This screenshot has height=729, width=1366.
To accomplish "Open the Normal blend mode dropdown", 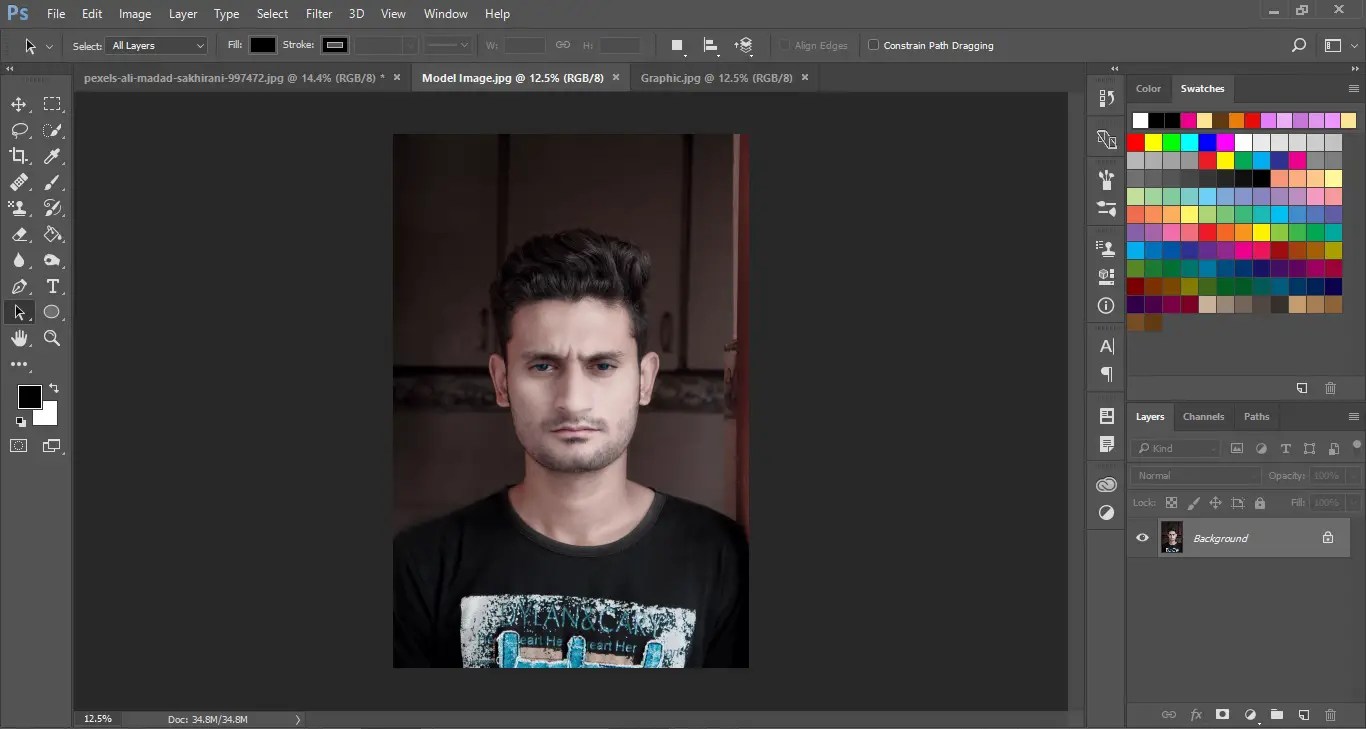I will point(1195,476).
